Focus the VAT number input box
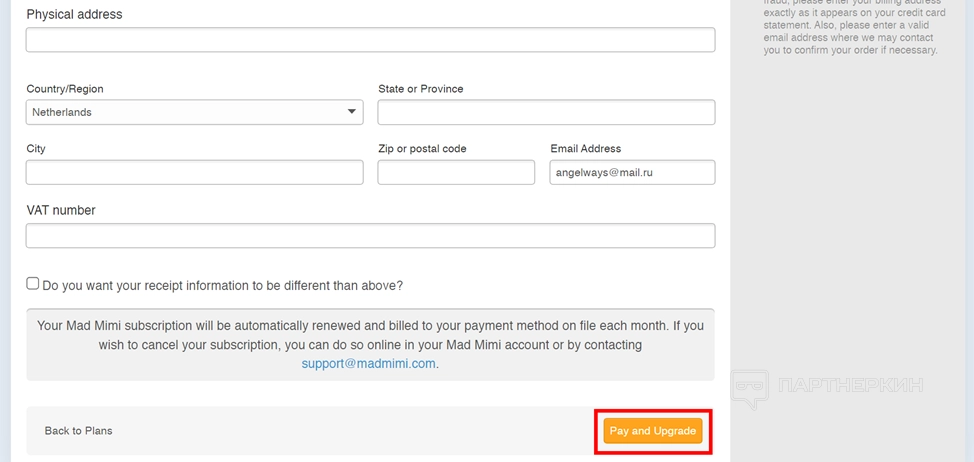Viewport: 974px width, 462px height. [370, 236]
